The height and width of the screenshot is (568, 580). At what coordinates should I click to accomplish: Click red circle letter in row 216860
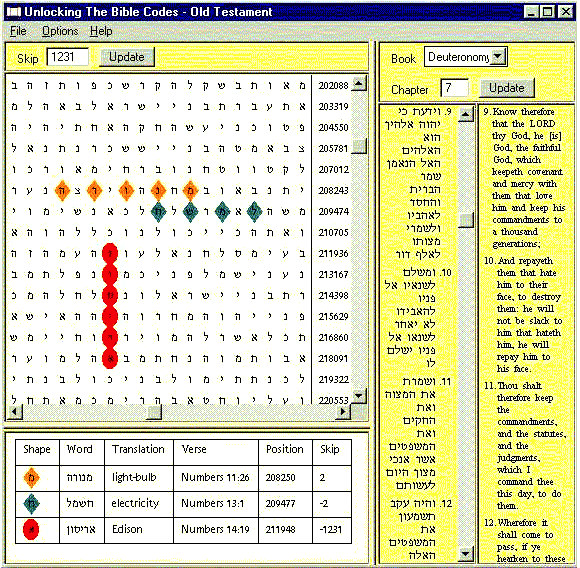(110, 337)
